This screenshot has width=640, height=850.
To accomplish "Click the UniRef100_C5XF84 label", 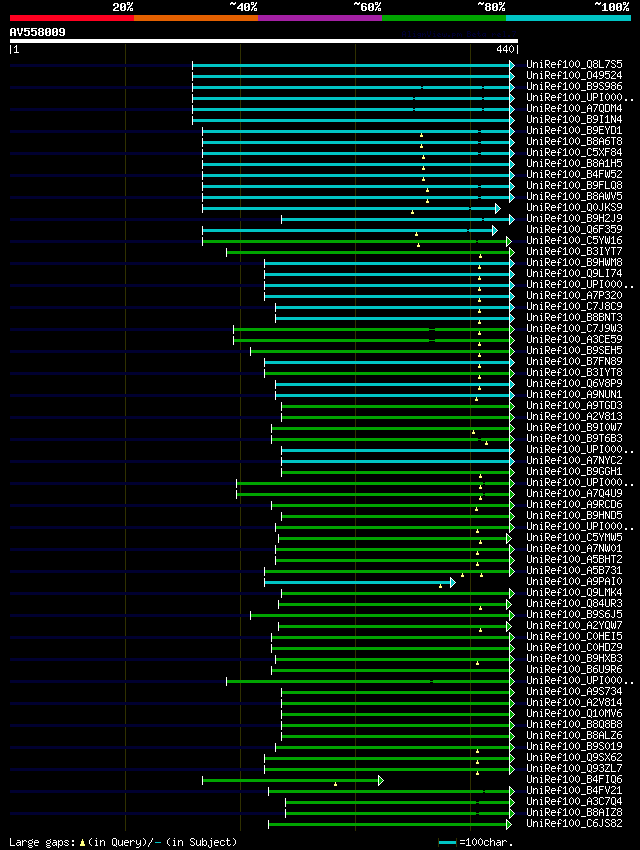I will pos(574,152).
